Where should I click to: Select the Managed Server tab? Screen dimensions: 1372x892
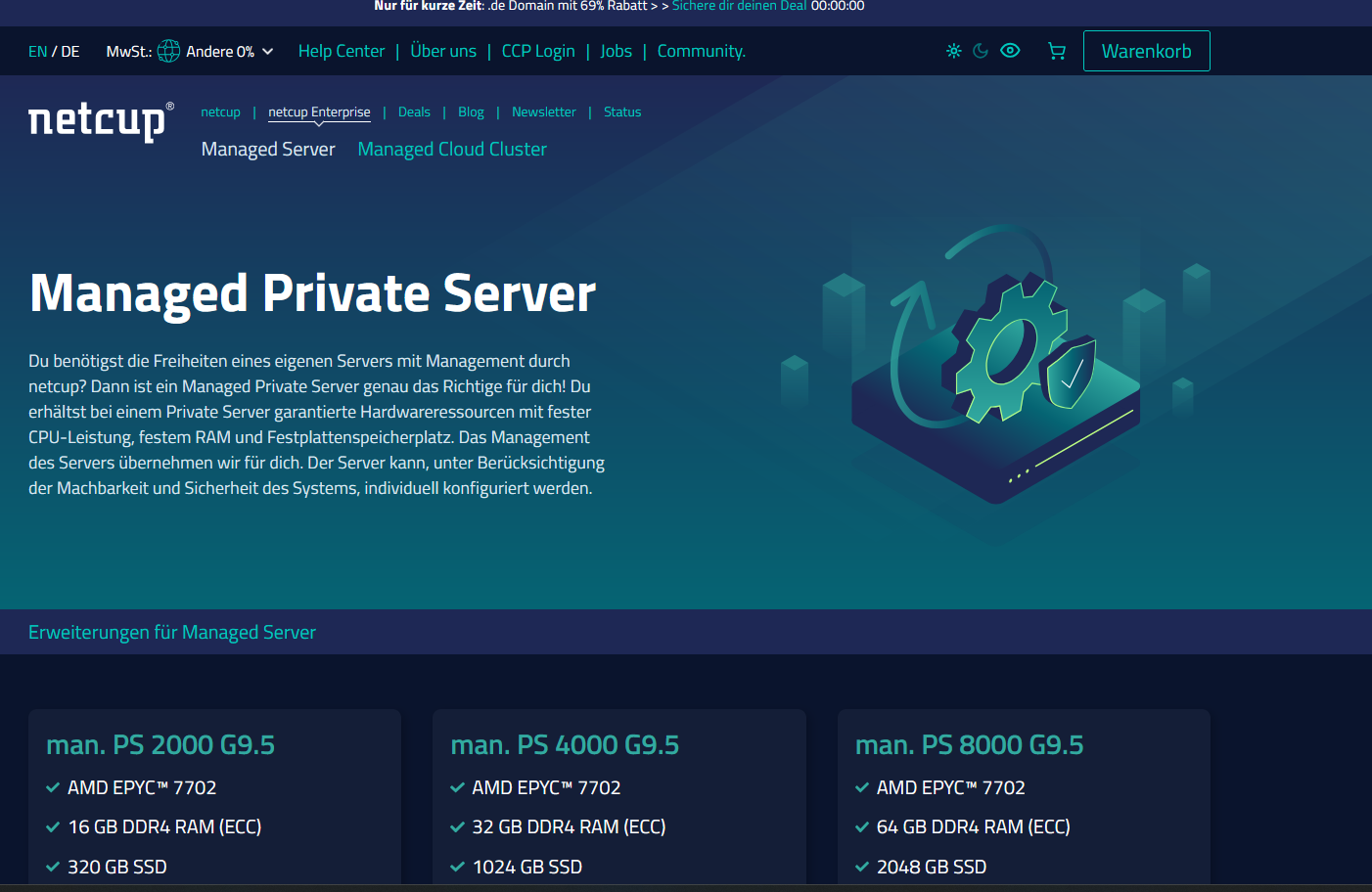[x=268, y=150]
